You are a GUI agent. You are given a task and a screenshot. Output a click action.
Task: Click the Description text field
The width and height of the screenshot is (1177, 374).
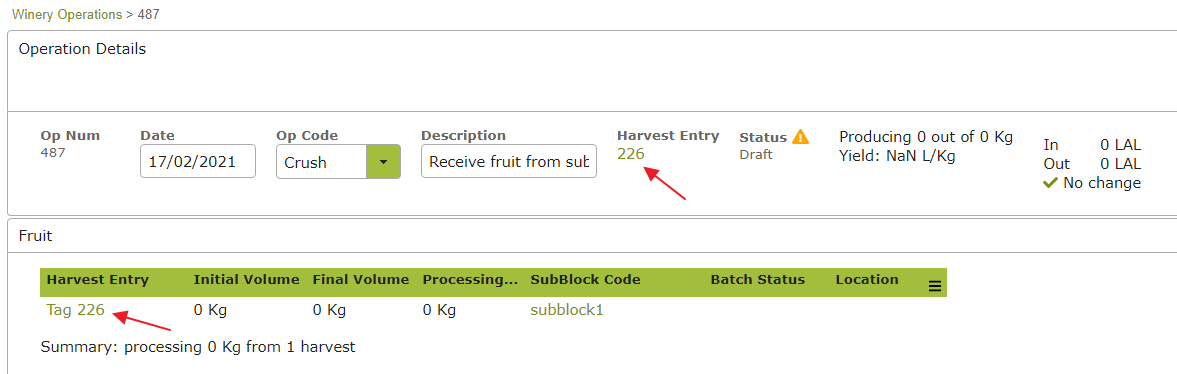point(509,161)
